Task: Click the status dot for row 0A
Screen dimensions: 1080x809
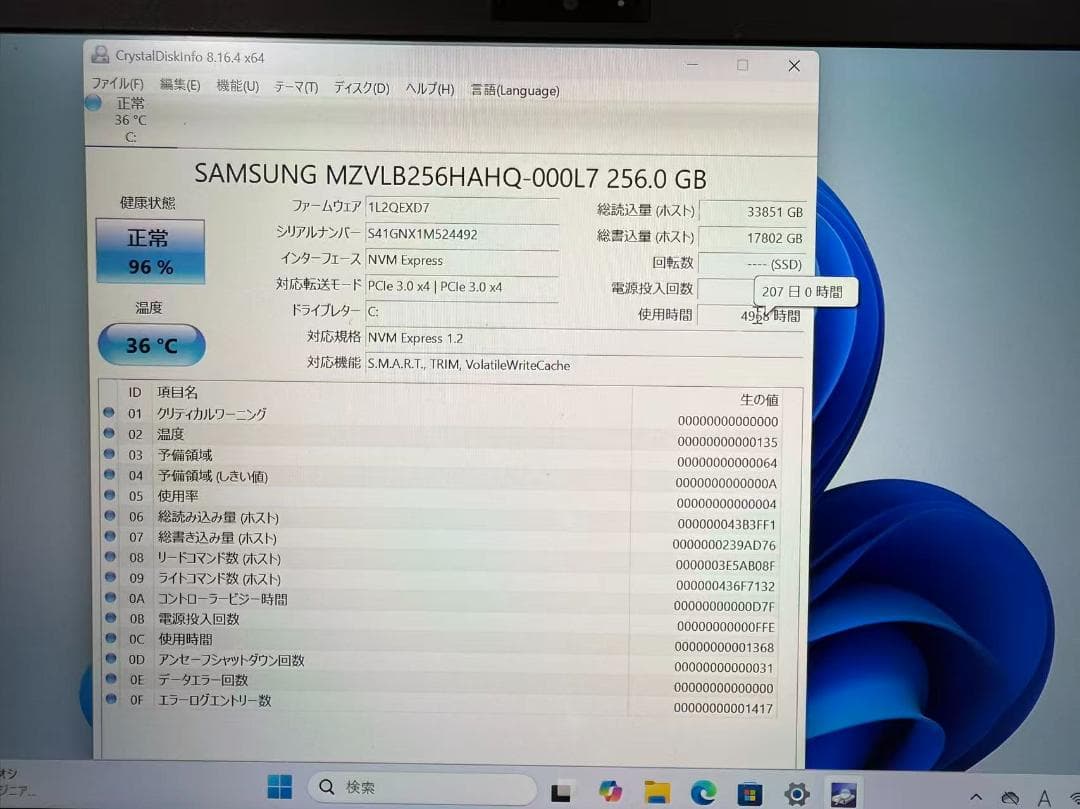Action: 110,597
